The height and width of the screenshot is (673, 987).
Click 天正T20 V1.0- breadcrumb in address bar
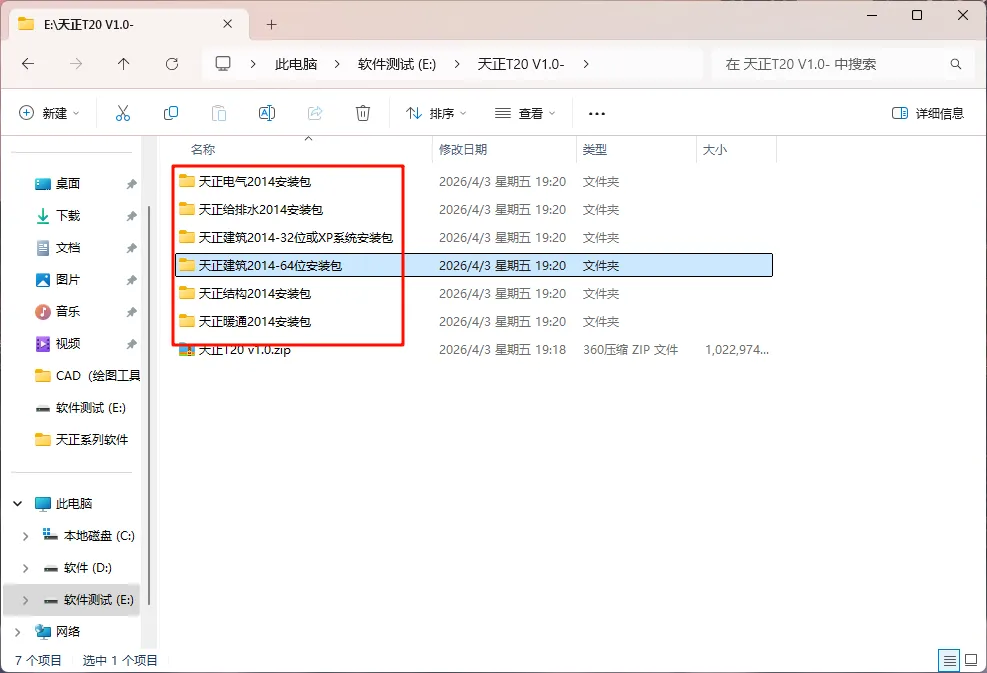pyautogui.click(x=521, y=64)
